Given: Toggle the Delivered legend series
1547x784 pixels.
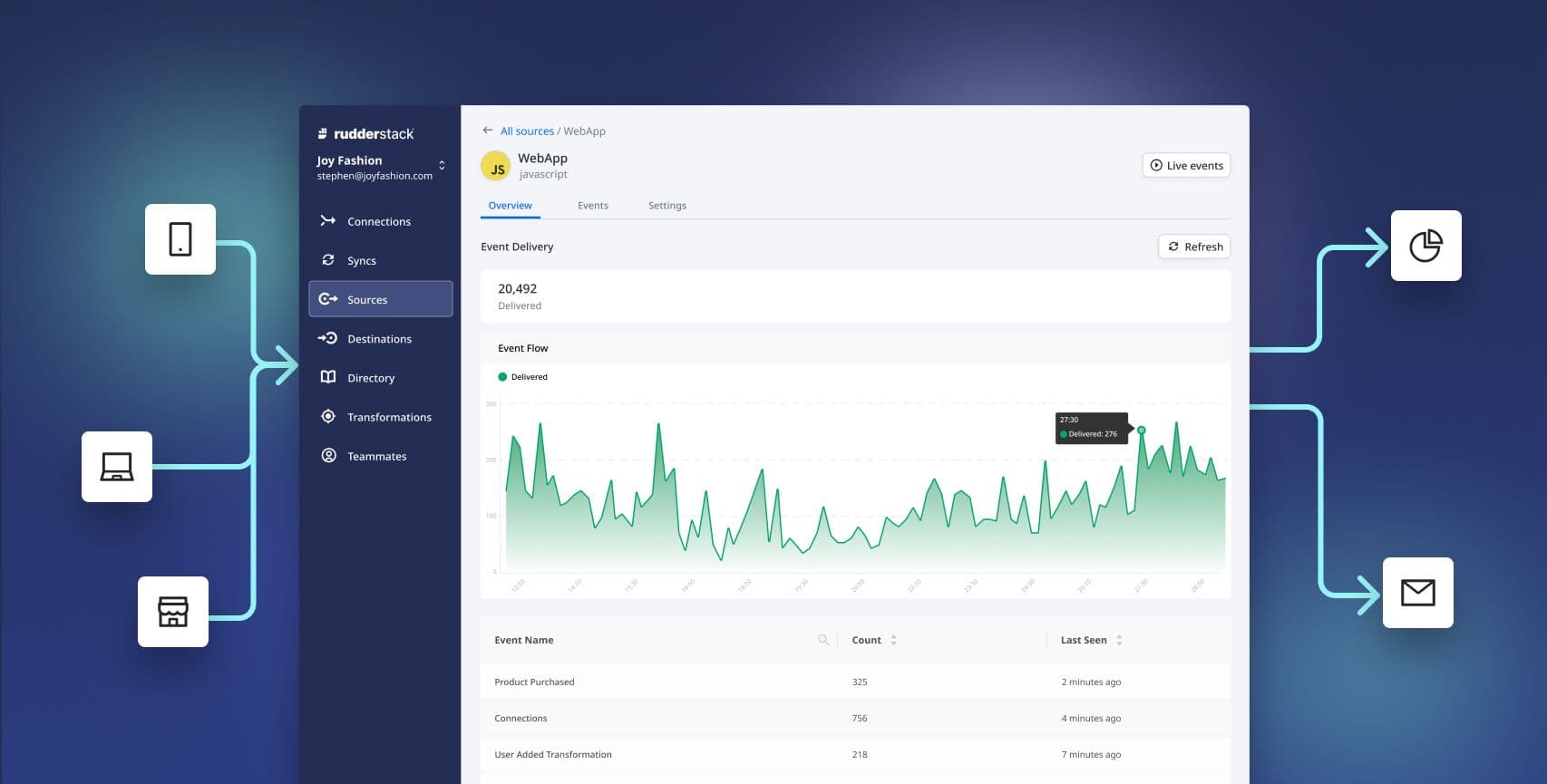Looking at the screenshot, I should (522, 377).
